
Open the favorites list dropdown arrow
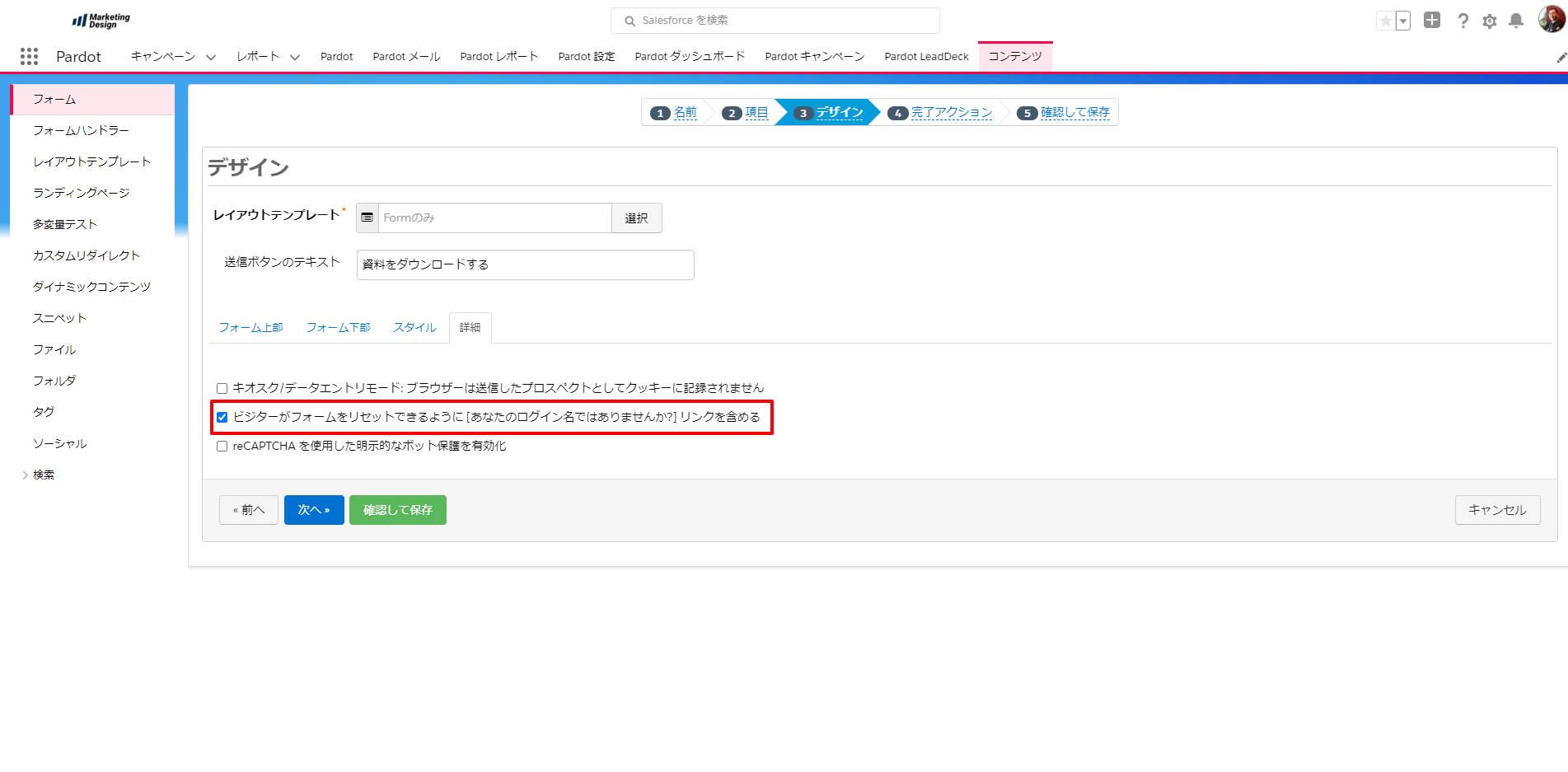tap(1402, 21)
